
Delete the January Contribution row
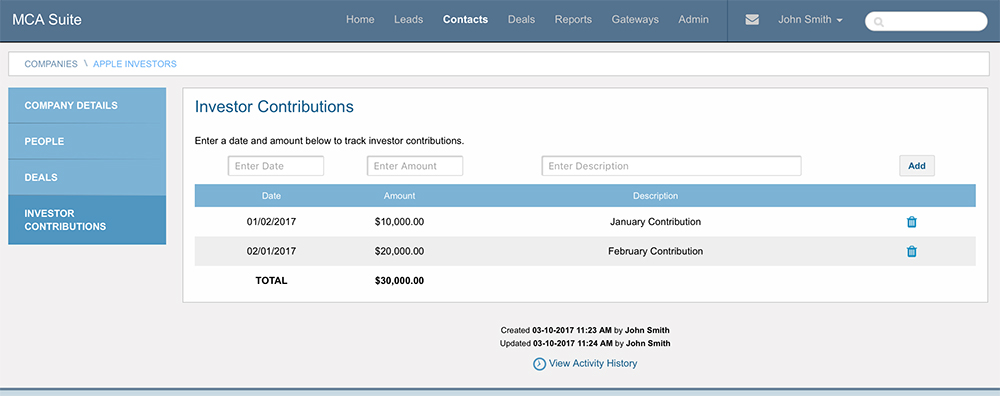coord(911,222)
